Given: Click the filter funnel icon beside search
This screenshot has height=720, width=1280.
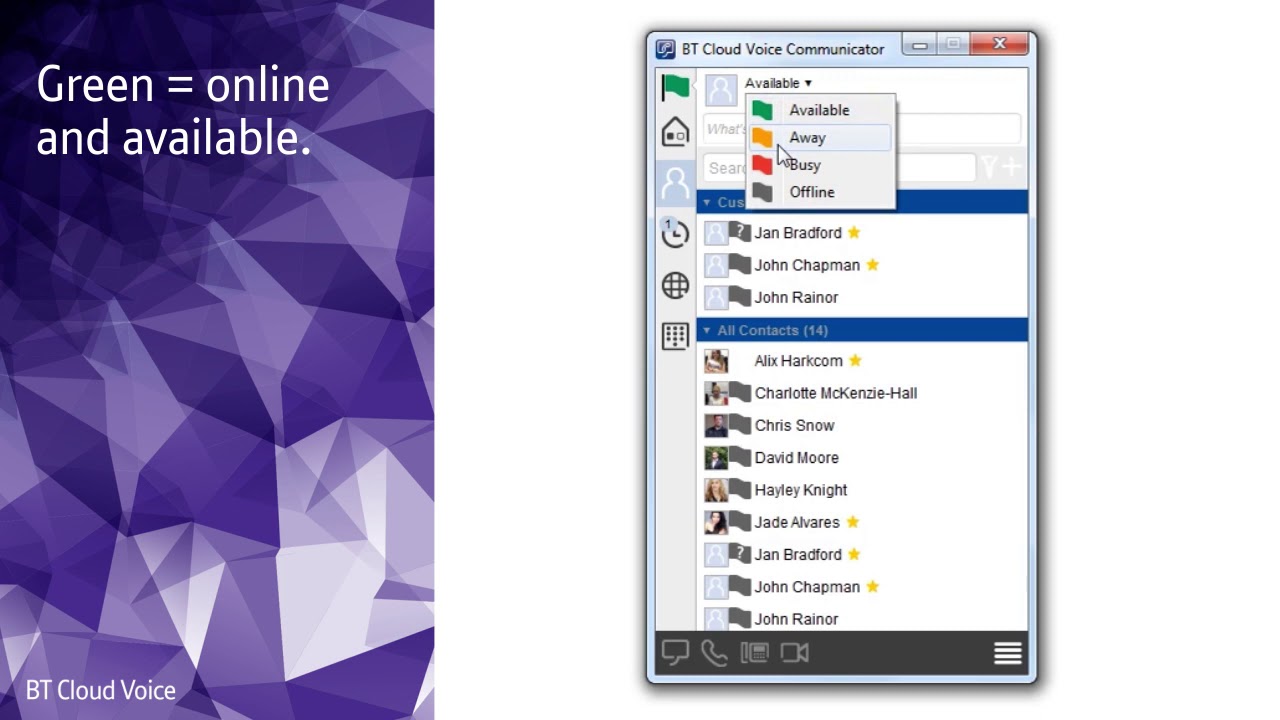Looking at the screenshot, I should pos(990,168).
